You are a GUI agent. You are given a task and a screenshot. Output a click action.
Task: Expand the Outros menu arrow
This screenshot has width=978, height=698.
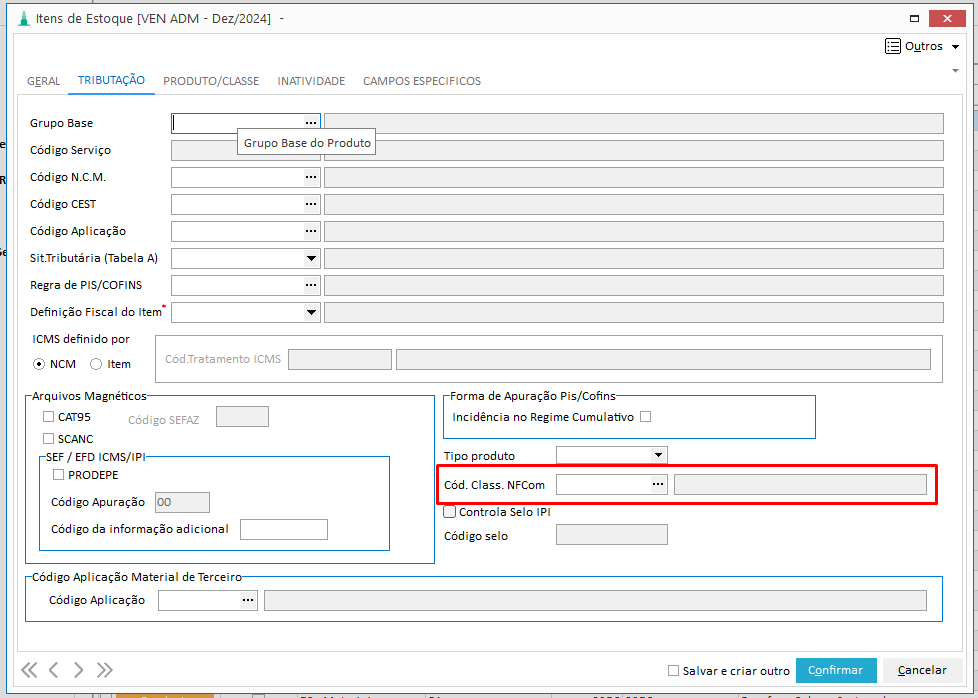956,47
